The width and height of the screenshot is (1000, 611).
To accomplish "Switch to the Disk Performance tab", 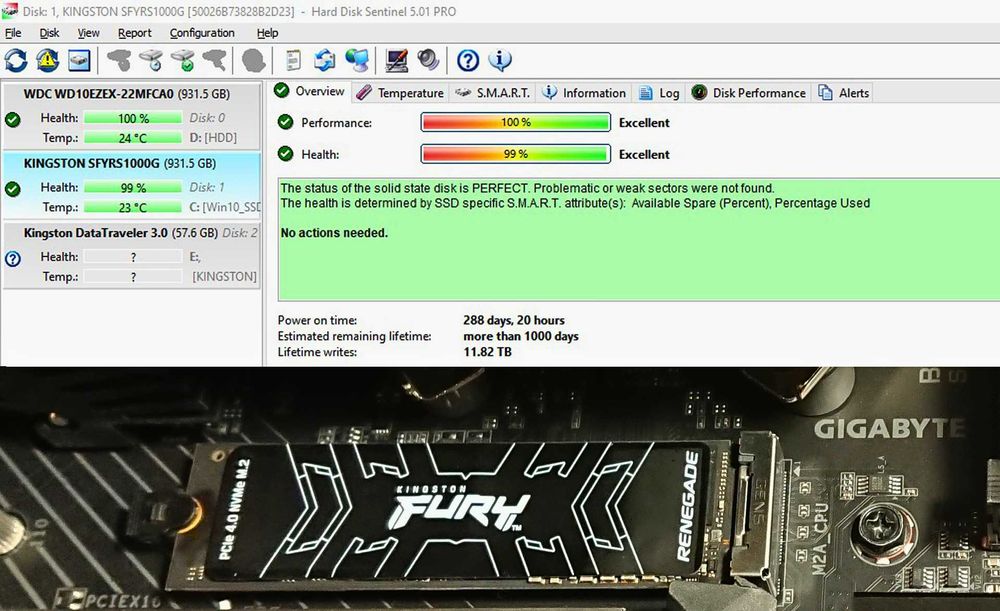I will click(x=749, y=93).
